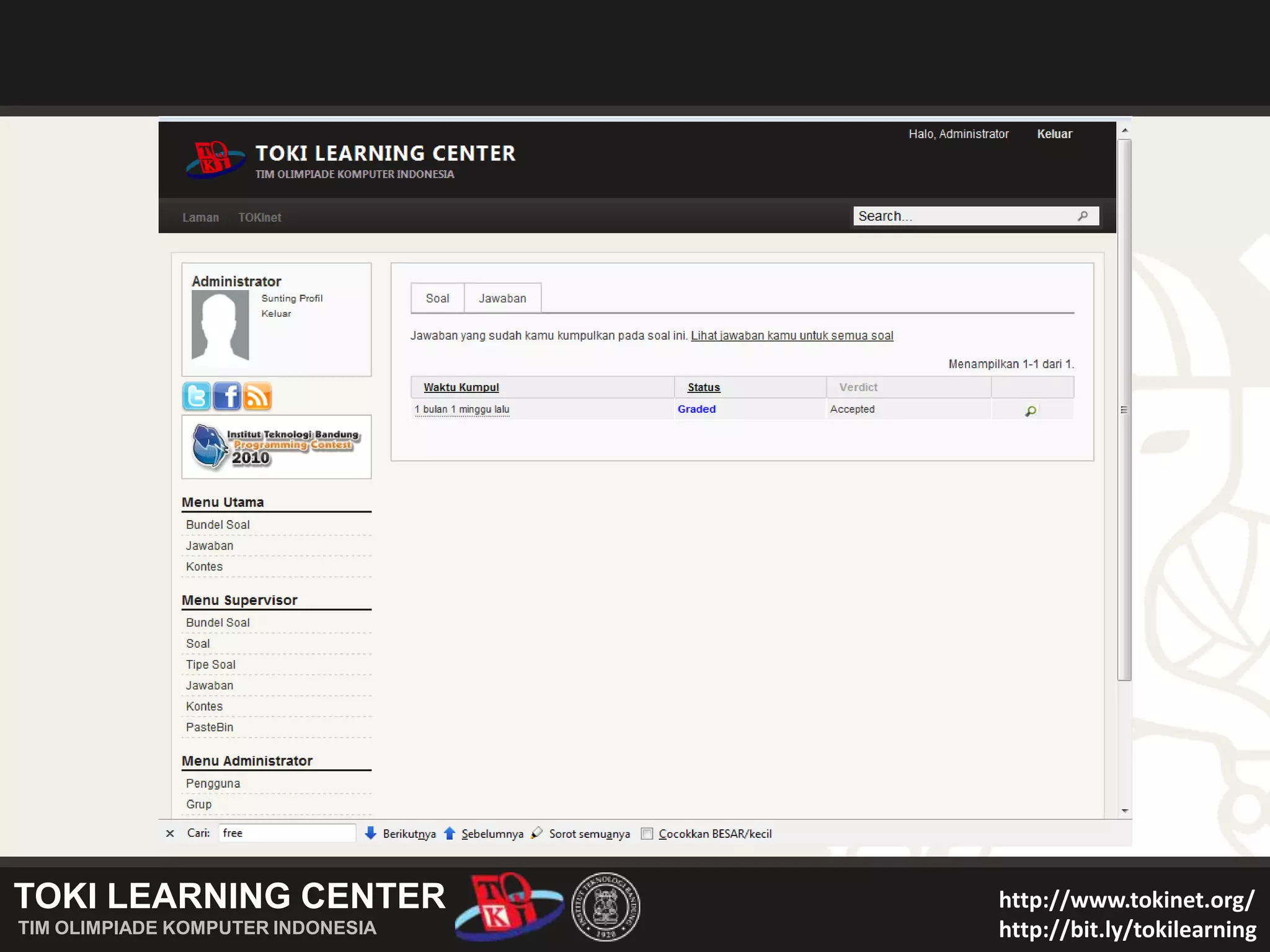Click the RSS feed icon
Screen dimensions: 1270x952
[x=257, y=396]
